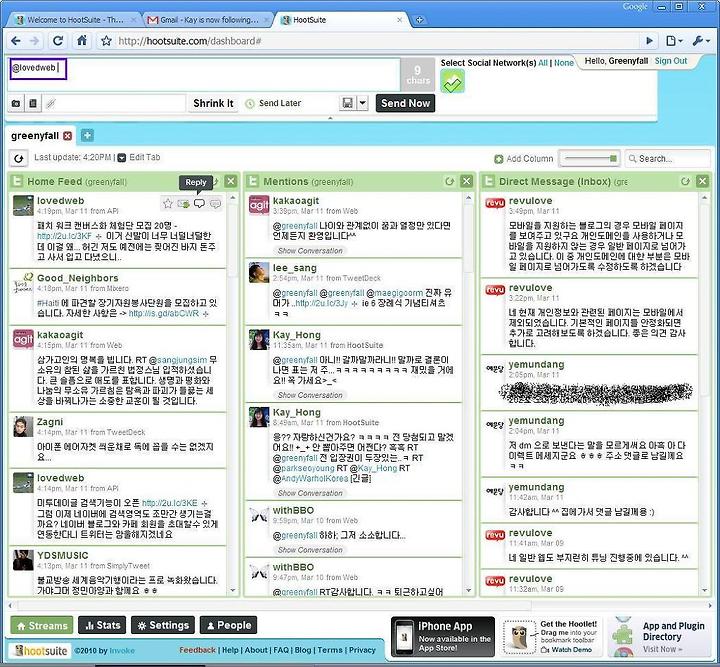
Task: Click lee_sang's profile avatar in Mentions
Action: coord(259,273)
